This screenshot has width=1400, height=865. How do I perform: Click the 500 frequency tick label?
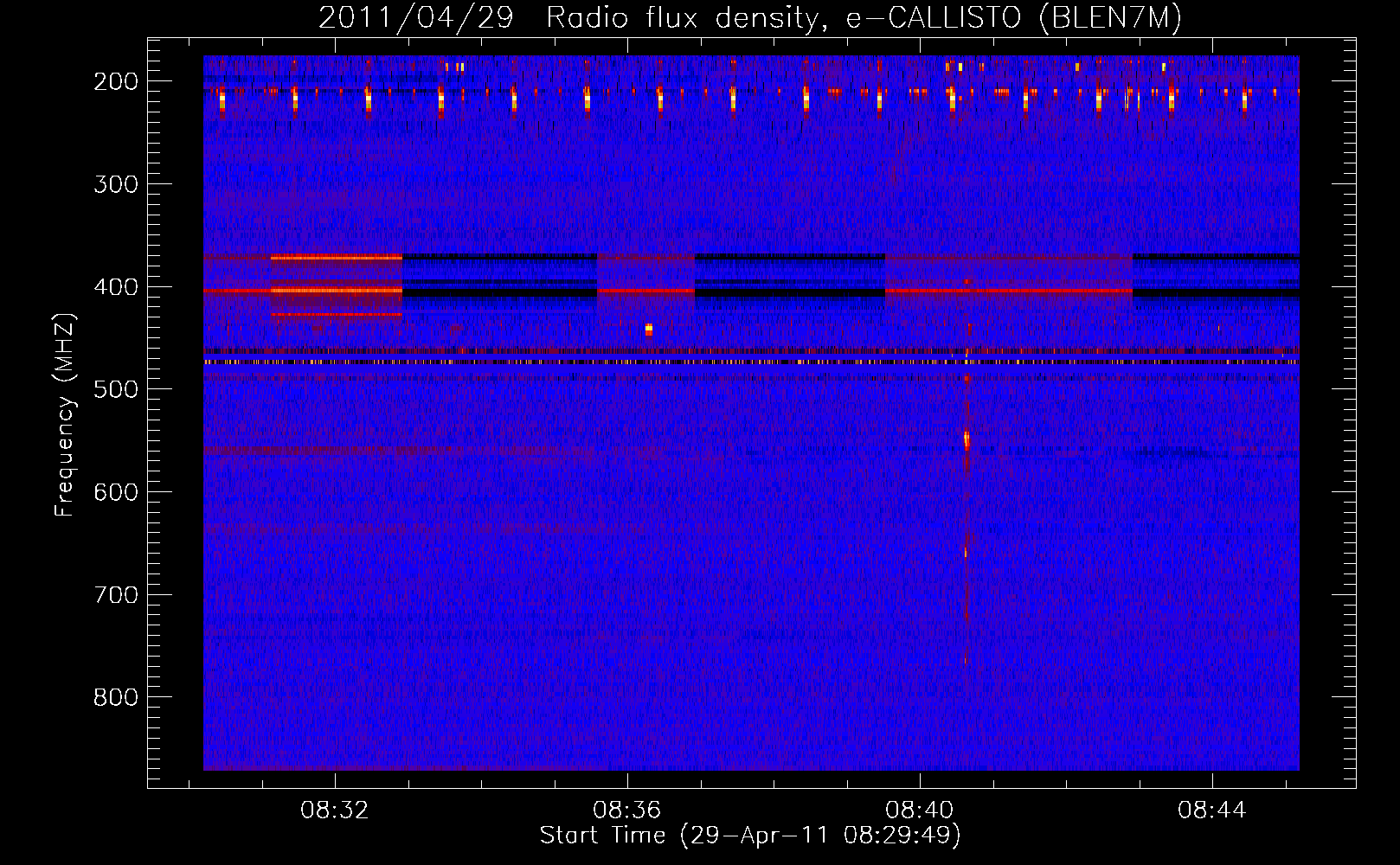pos(115,389)
